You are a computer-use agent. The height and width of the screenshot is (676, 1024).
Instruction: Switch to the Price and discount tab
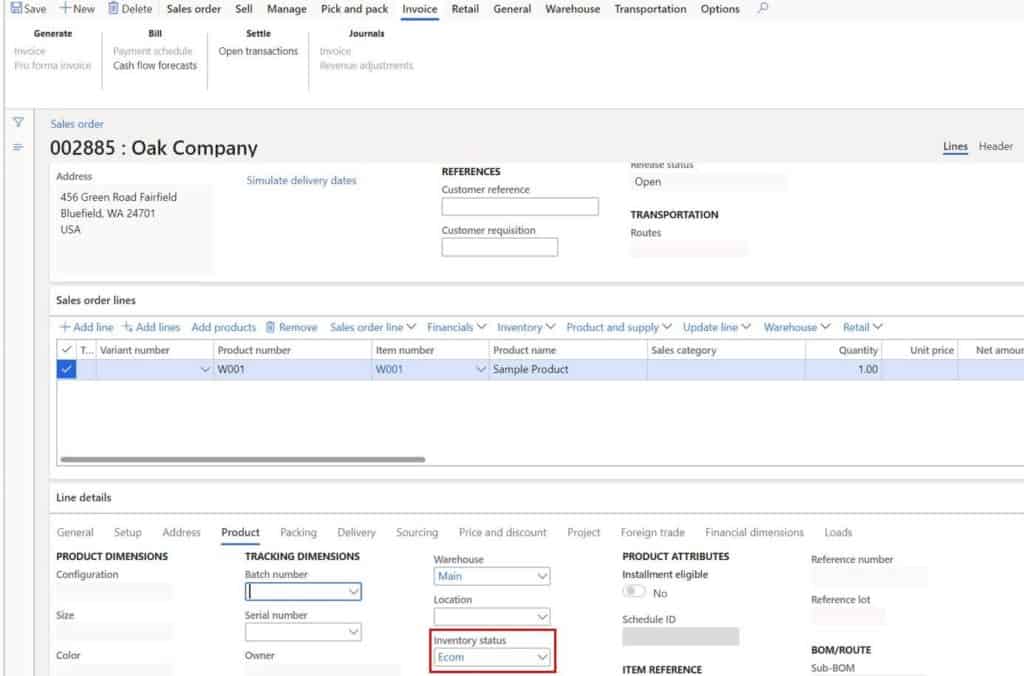[x=502, y=532]
